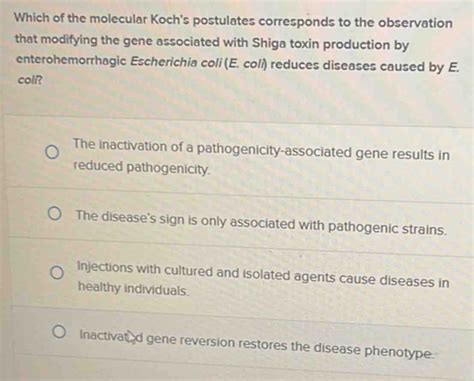Click the answer text "healthy individuals."
Image resolution: width=474 pixels, height=381 pixels.
tap(134, 289)
